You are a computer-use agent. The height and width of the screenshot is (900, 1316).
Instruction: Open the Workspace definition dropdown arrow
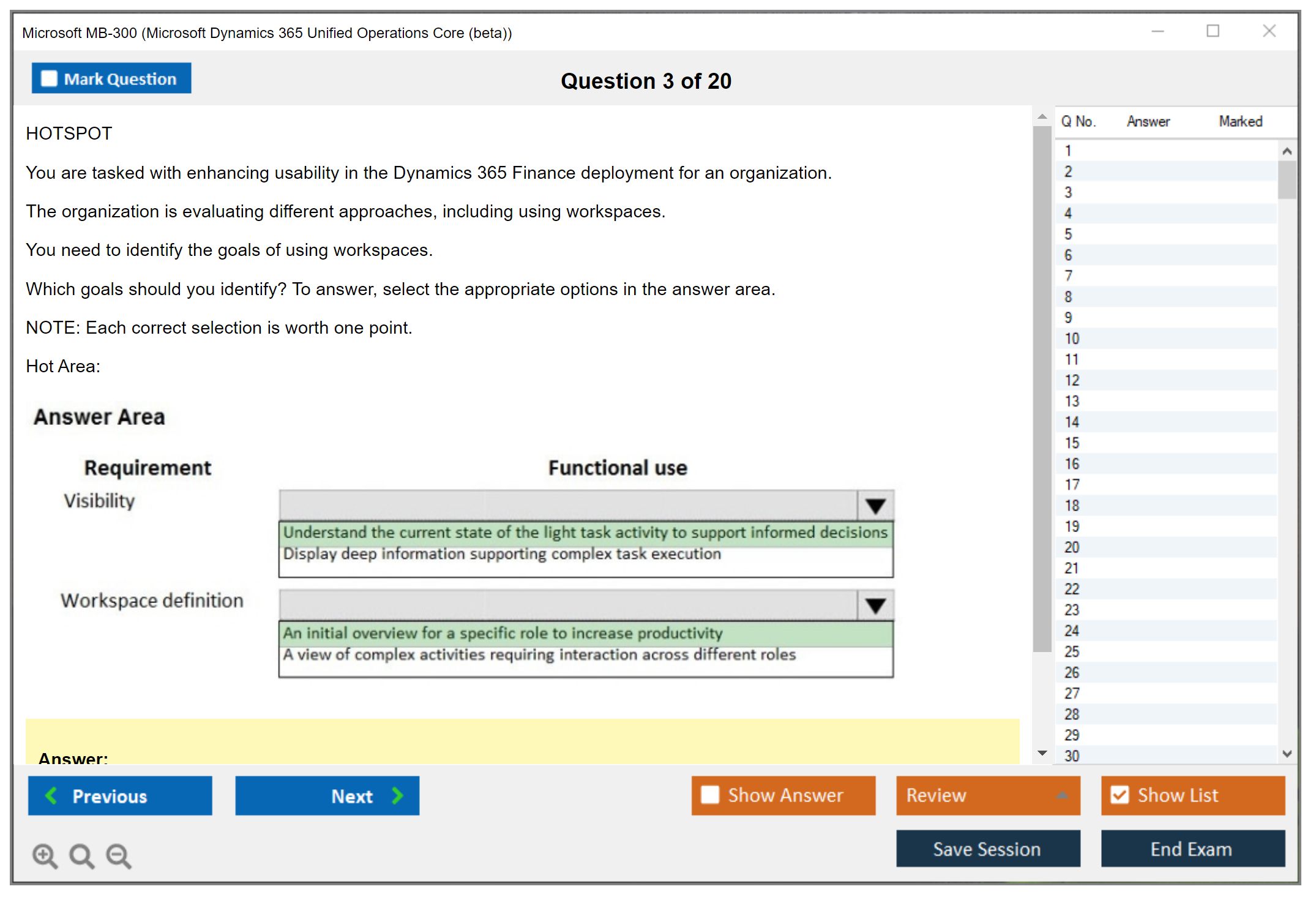[875, 606]
